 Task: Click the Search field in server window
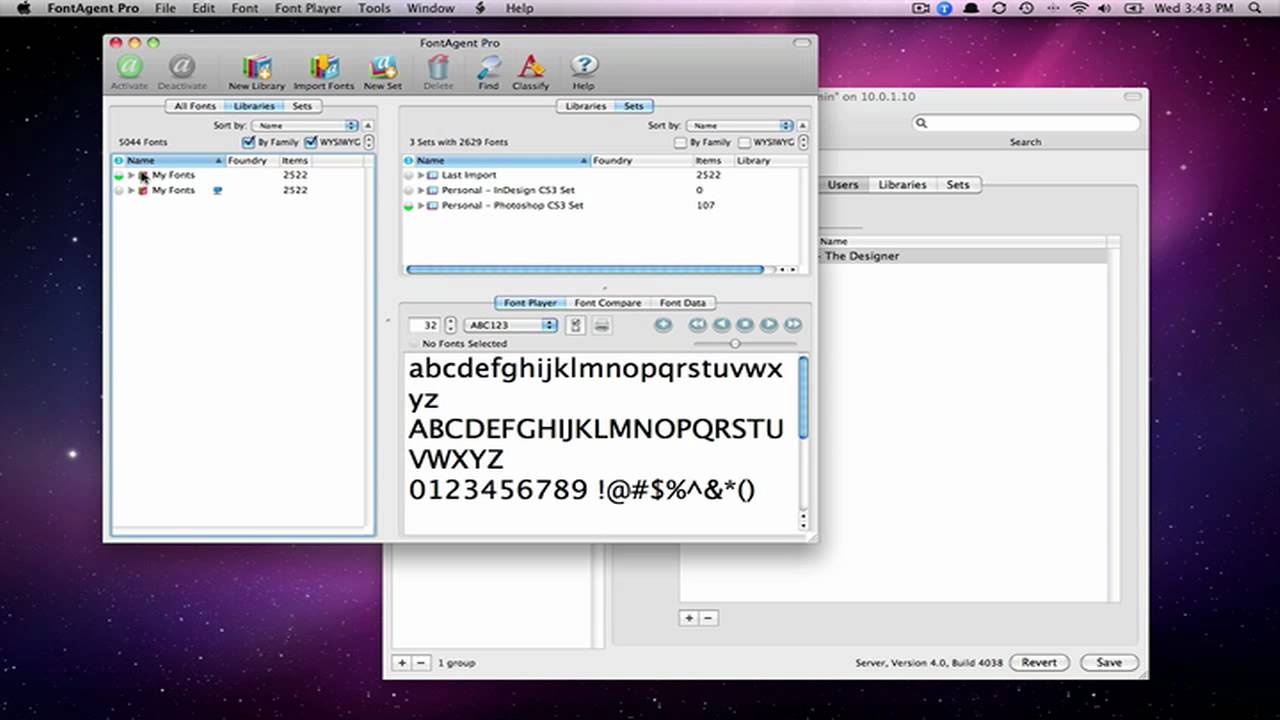(x=1026, y=123)
